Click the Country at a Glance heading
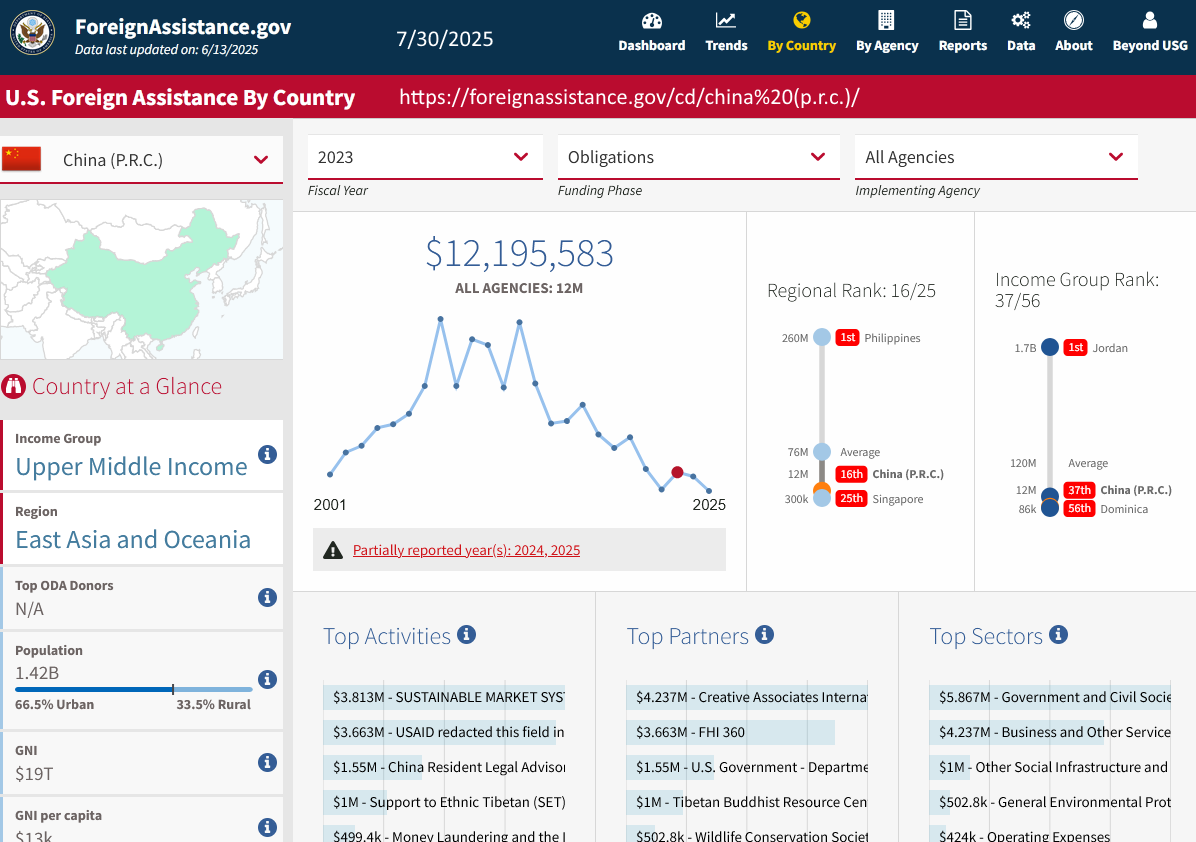 coord(127,387)
